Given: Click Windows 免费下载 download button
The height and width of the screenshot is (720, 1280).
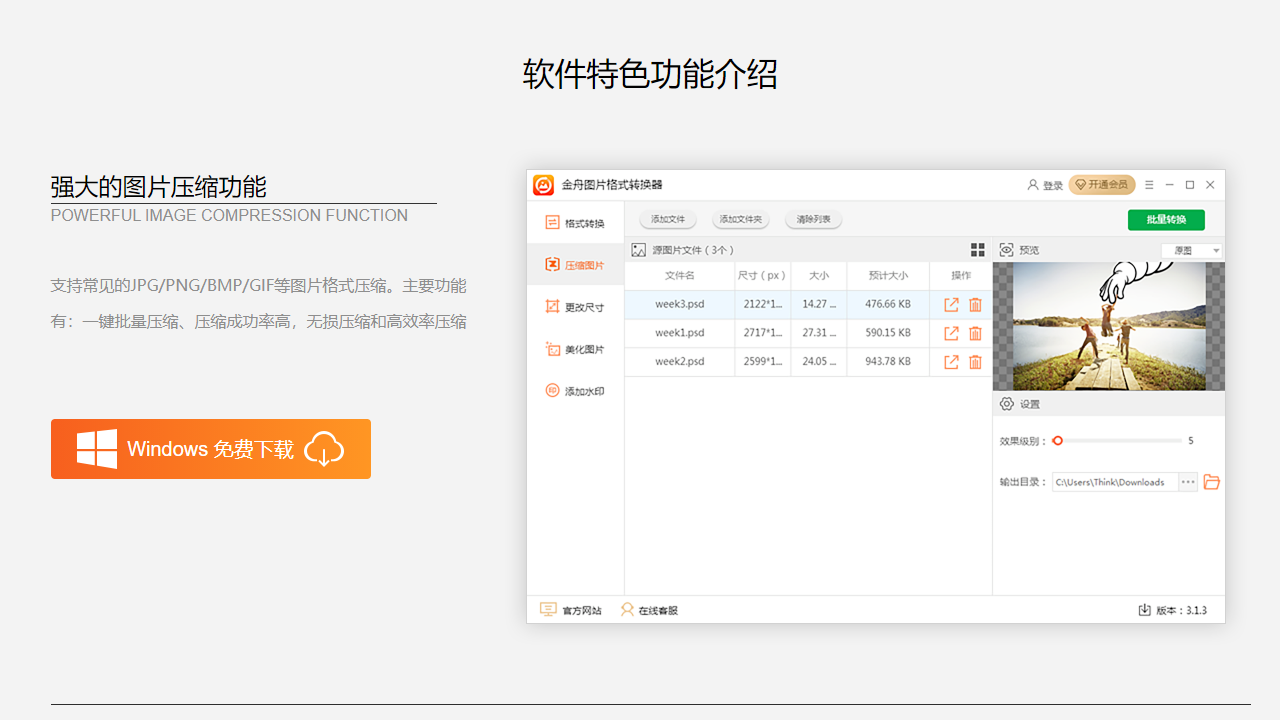Looking at the screenshot, I should click(x=210, y=449).
